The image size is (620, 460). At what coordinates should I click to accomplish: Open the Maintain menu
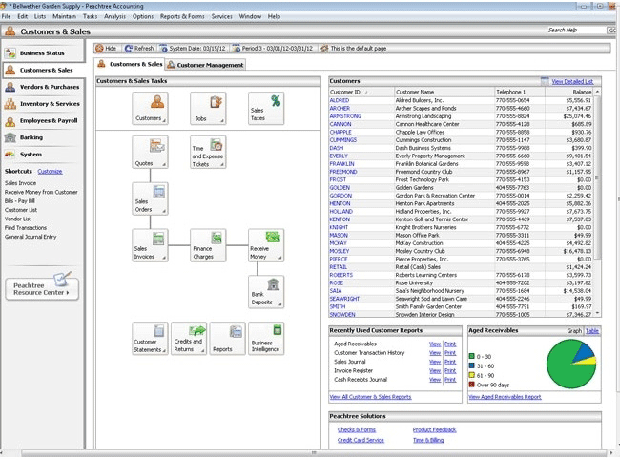tap(64, 16)
